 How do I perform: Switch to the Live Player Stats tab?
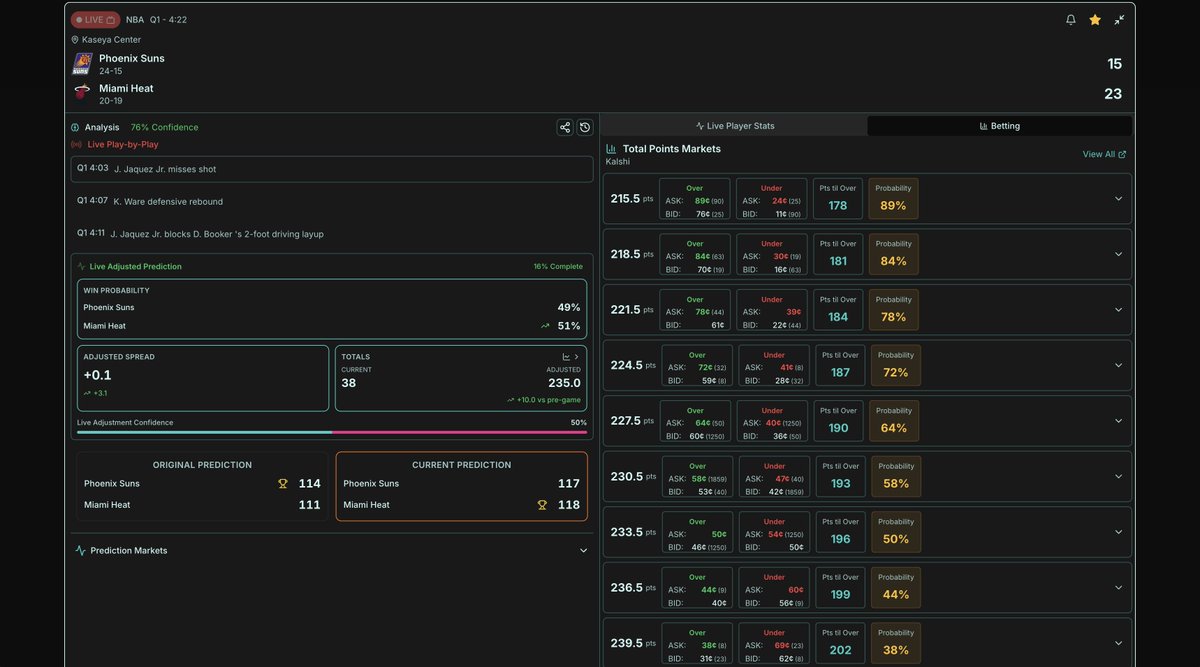click(735, 126)
